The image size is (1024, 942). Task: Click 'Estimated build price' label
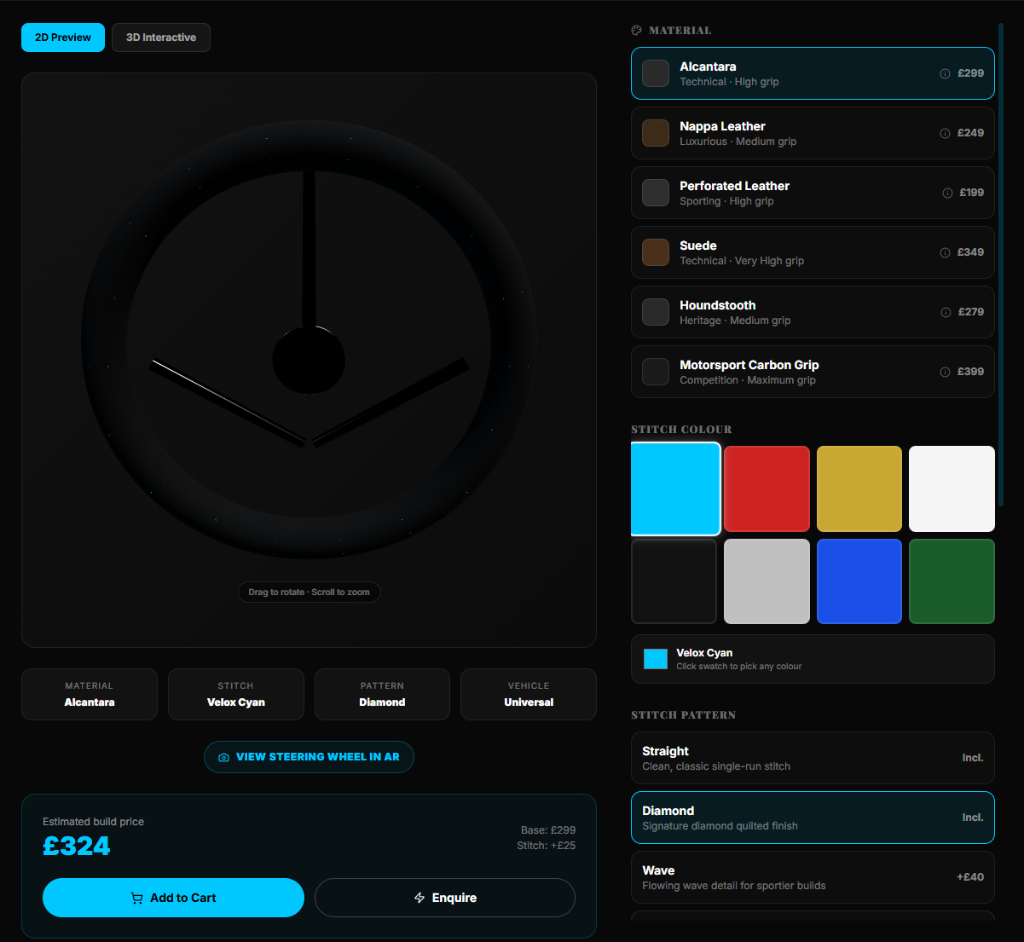[93, 822]
